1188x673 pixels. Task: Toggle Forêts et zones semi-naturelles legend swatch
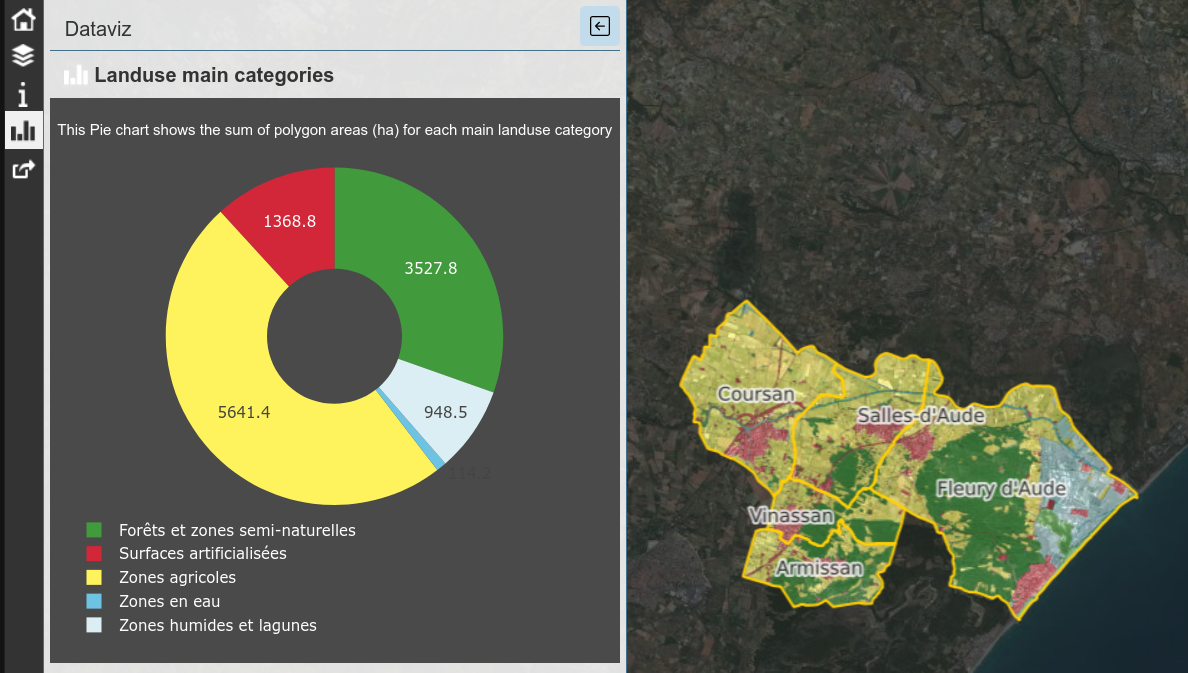(94, 530)
